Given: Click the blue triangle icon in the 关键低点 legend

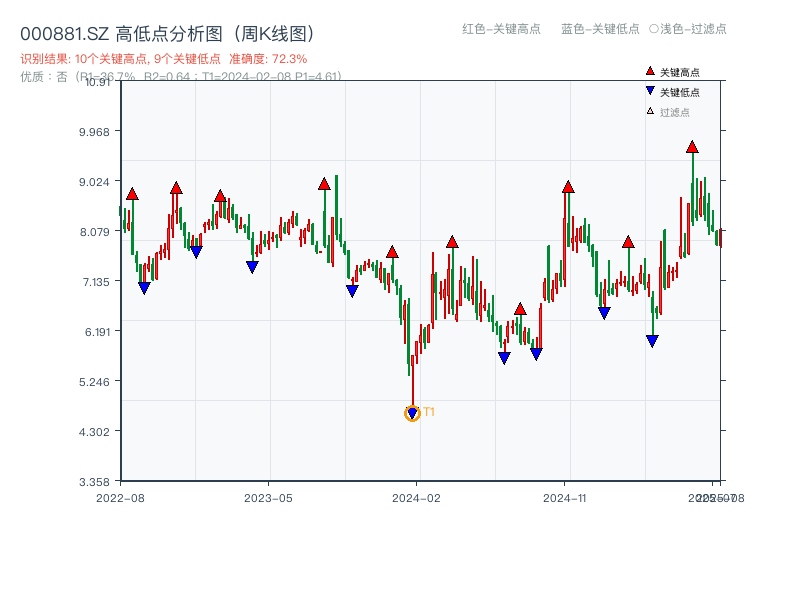Looking at the screenshot, I should tap(650, 91).
